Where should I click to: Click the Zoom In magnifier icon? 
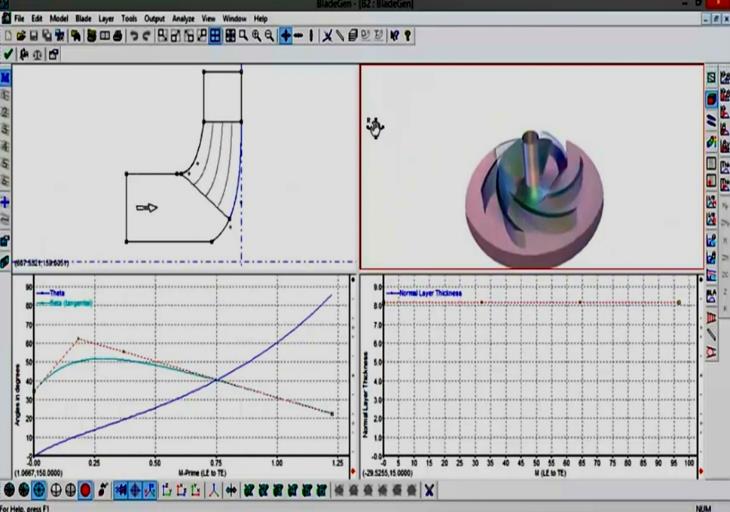coord(257,36)
